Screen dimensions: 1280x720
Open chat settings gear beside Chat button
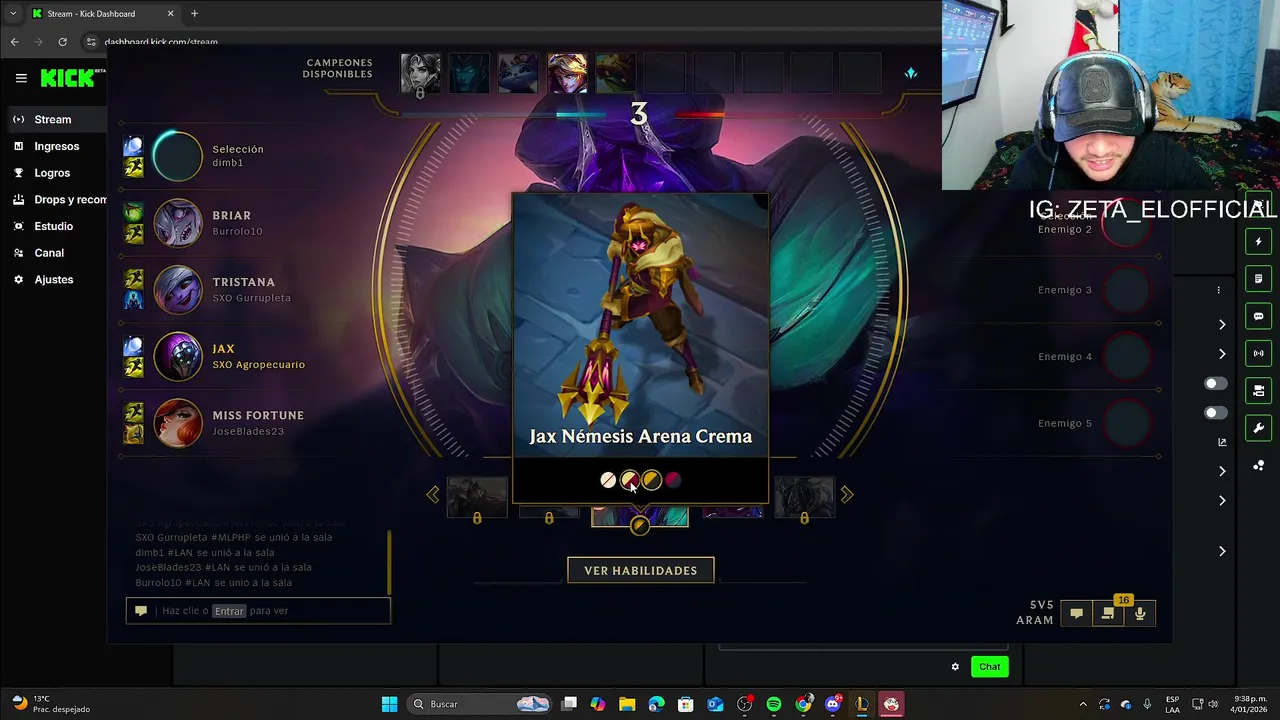[955, 667]
